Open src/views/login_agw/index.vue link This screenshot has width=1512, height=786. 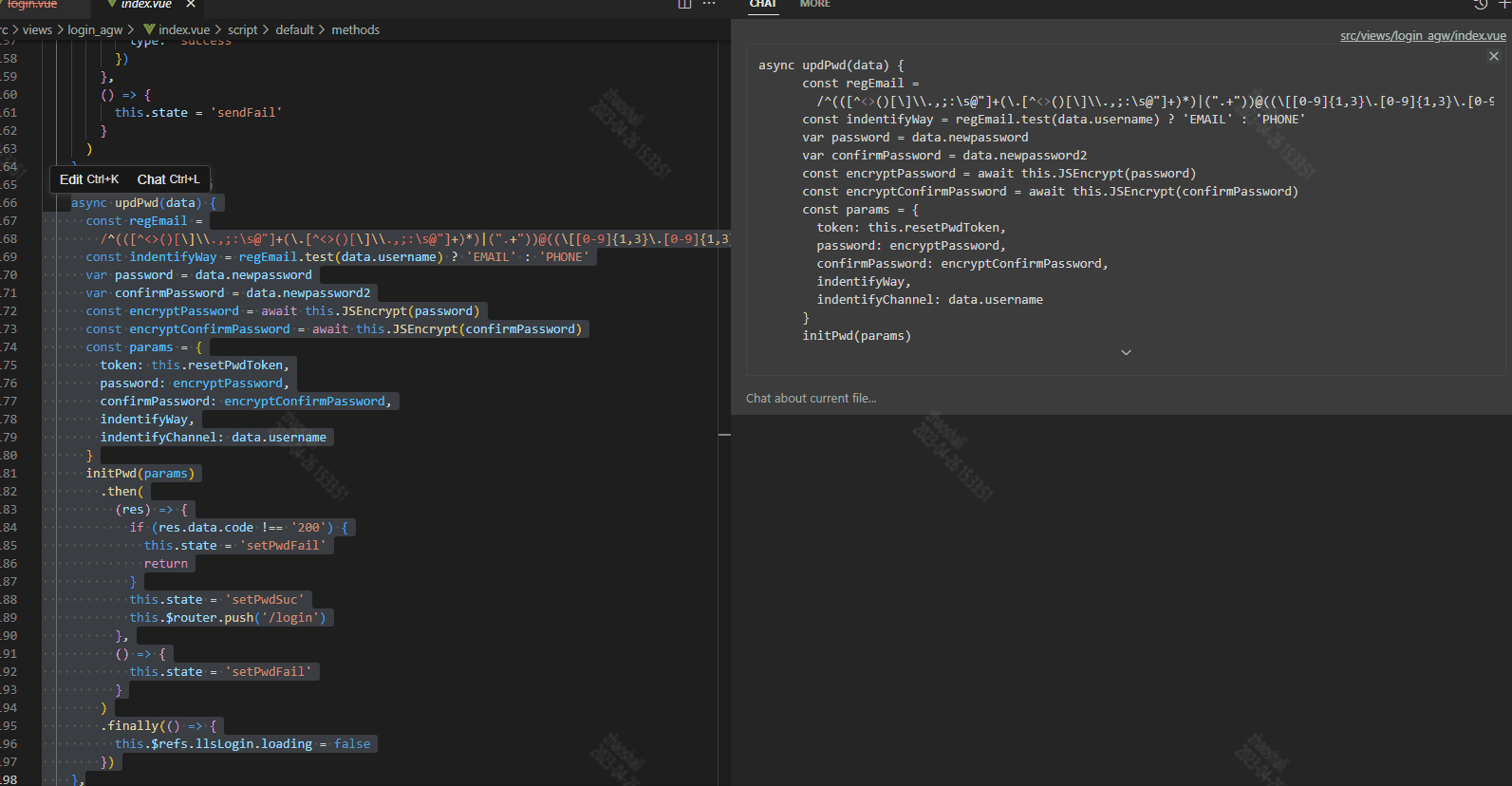pyautogui.click(x=1423, y=36)
